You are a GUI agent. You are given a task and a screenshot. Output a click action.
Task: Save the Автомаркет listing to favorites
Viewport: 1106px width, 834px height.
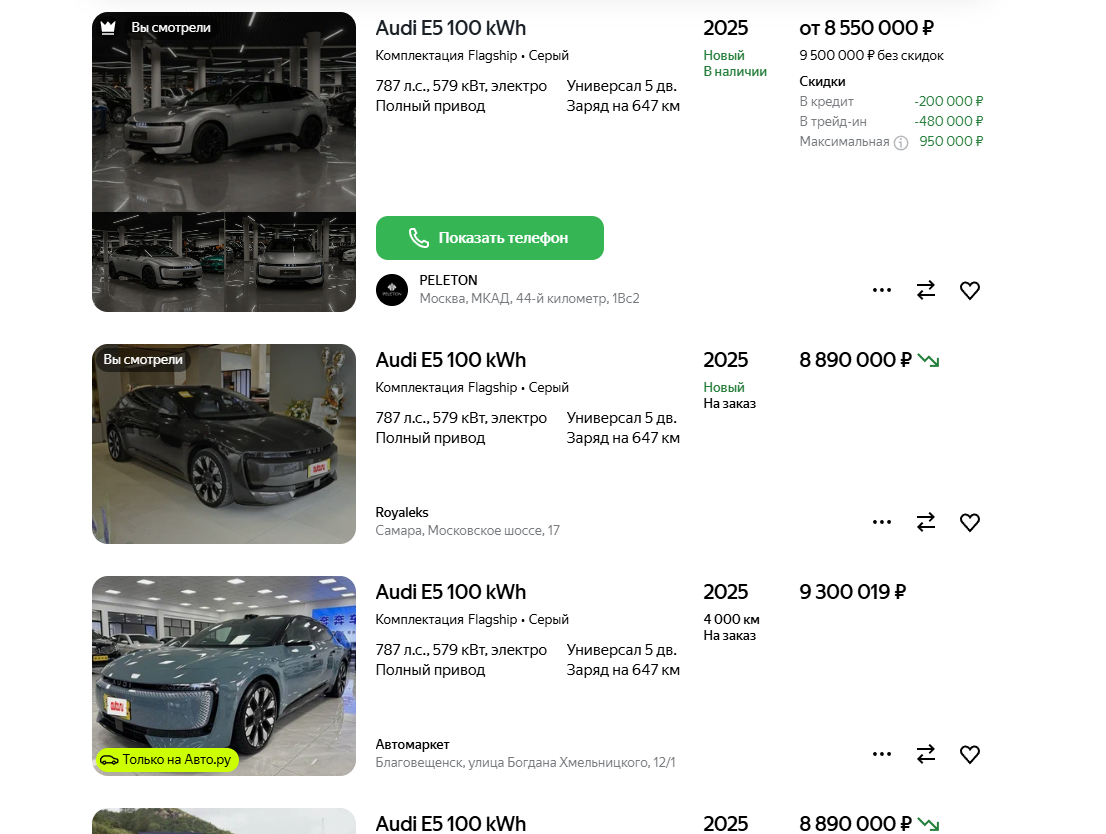point(969,754)
